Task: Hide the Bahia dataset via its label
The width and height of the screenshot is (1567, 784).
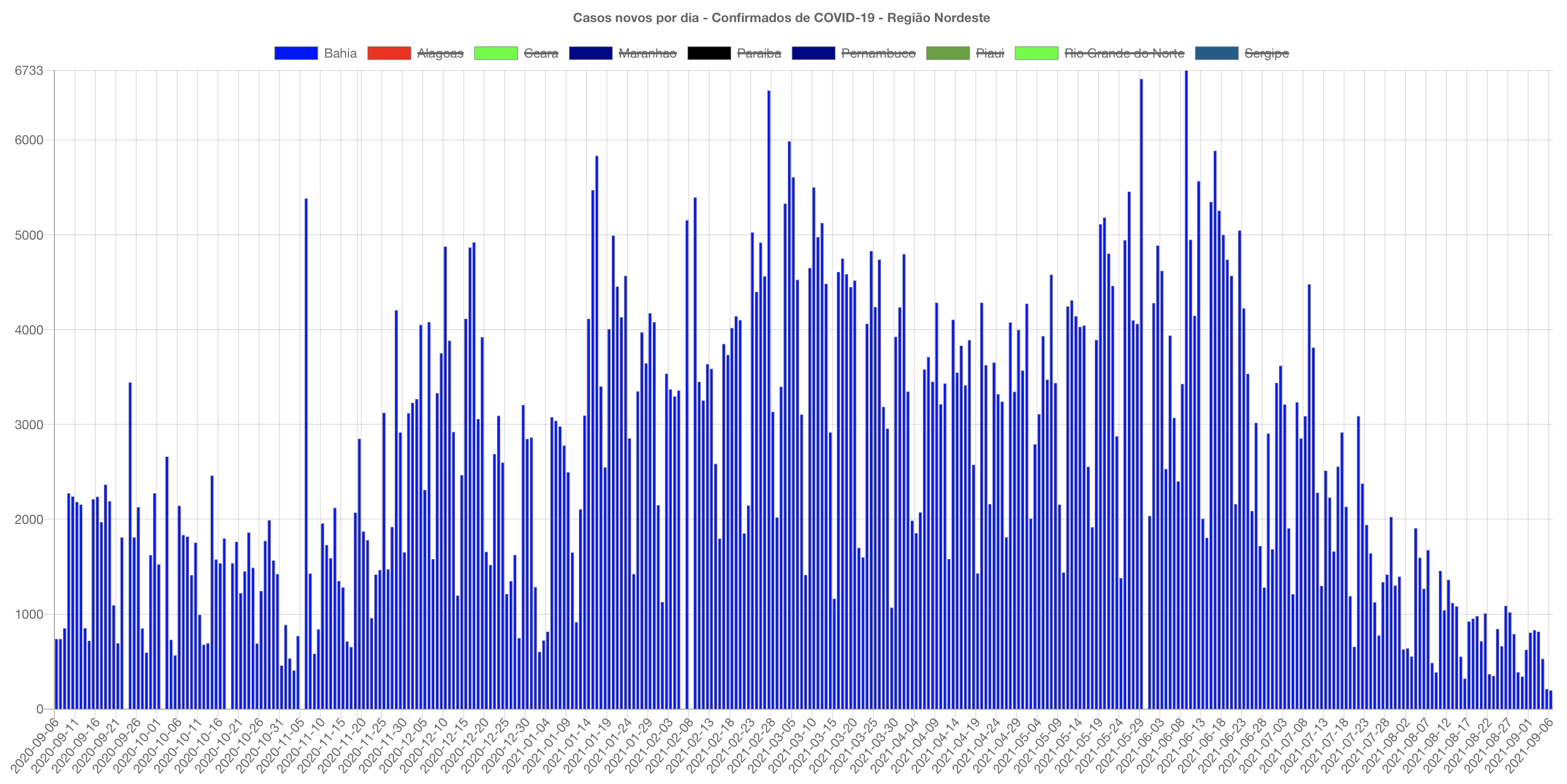Action: click(340, 53)
